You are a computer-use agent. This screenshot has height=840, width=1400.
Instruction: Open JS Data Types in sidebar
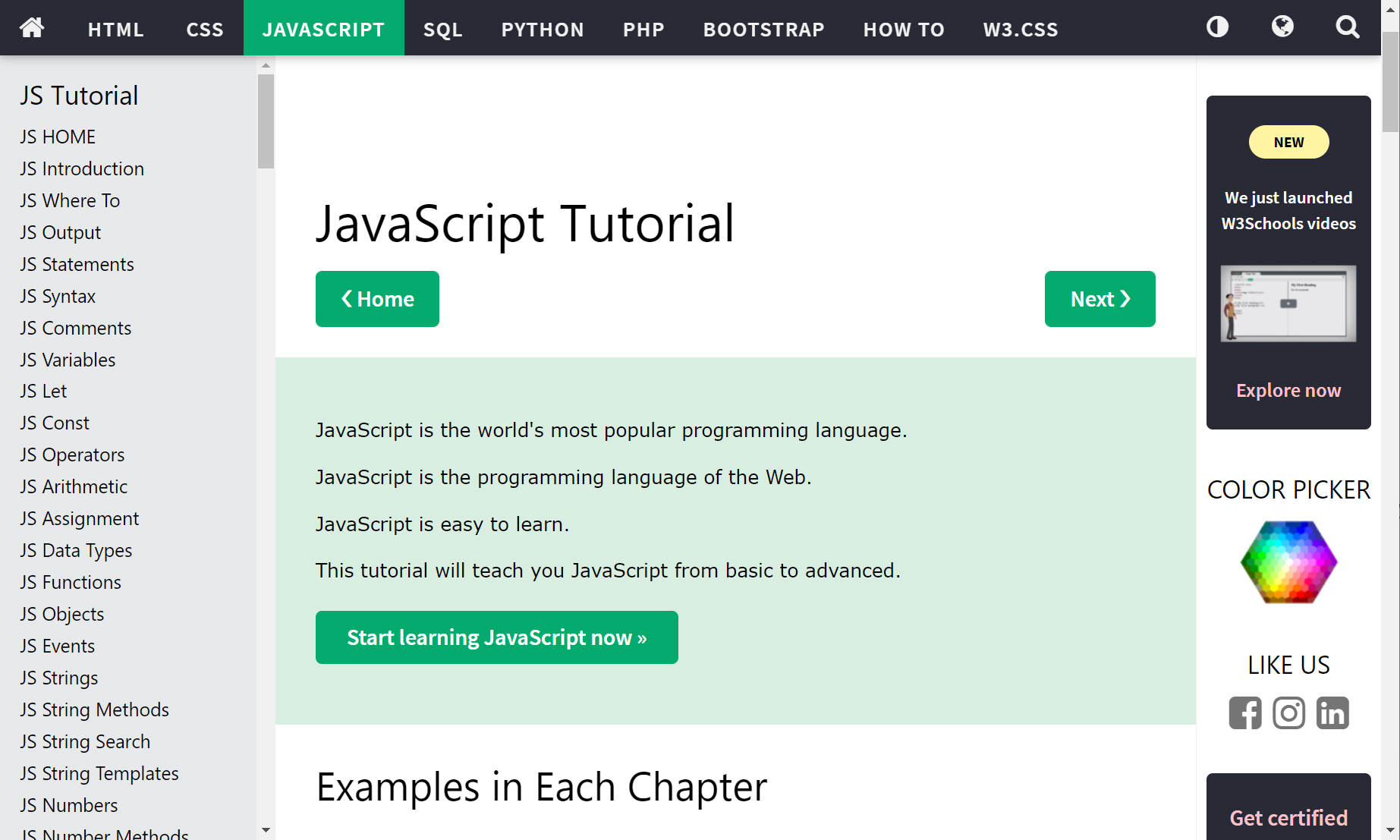click(x=76, y=550)
